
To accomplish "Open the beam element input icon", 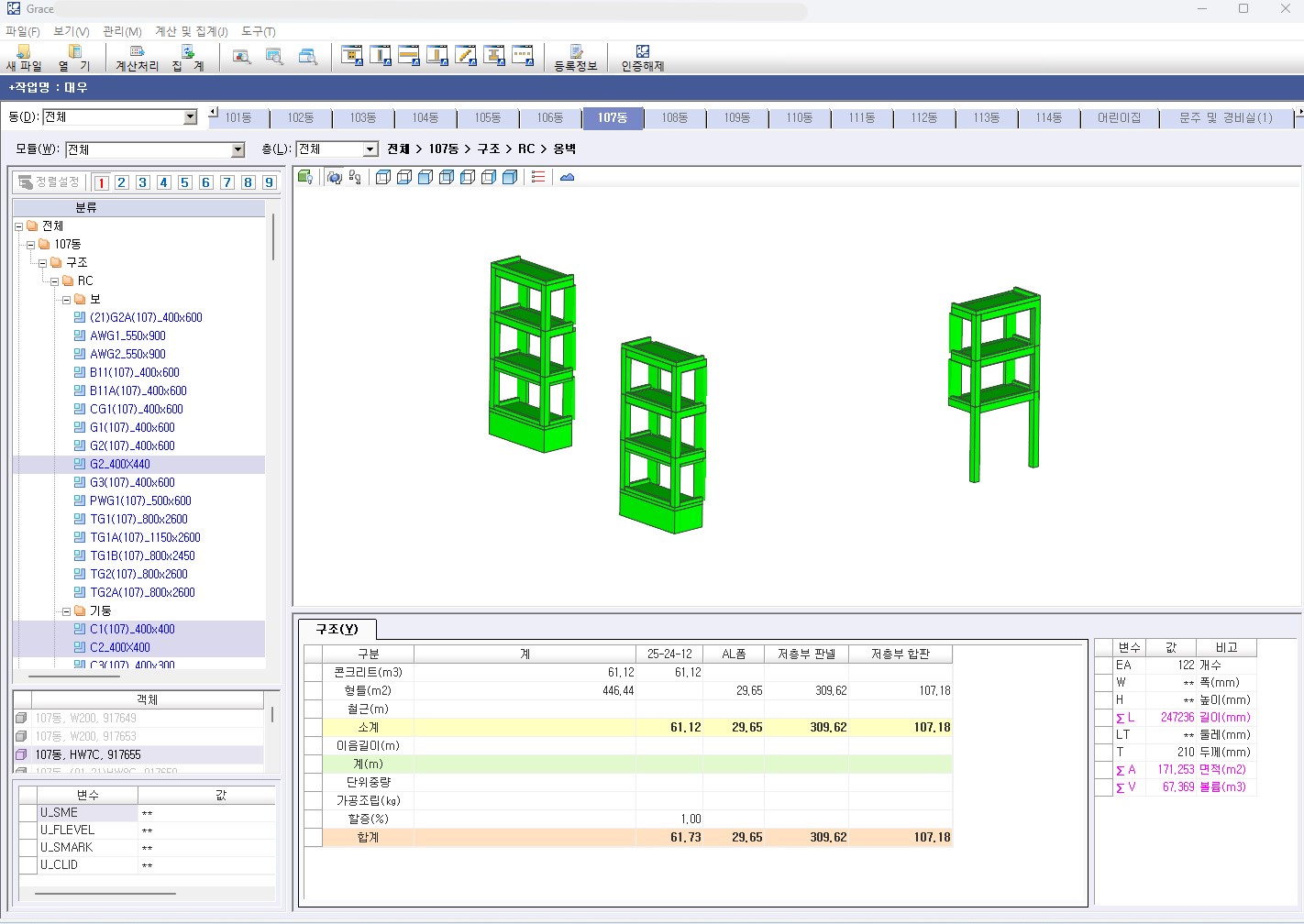I will coord(409,56).
